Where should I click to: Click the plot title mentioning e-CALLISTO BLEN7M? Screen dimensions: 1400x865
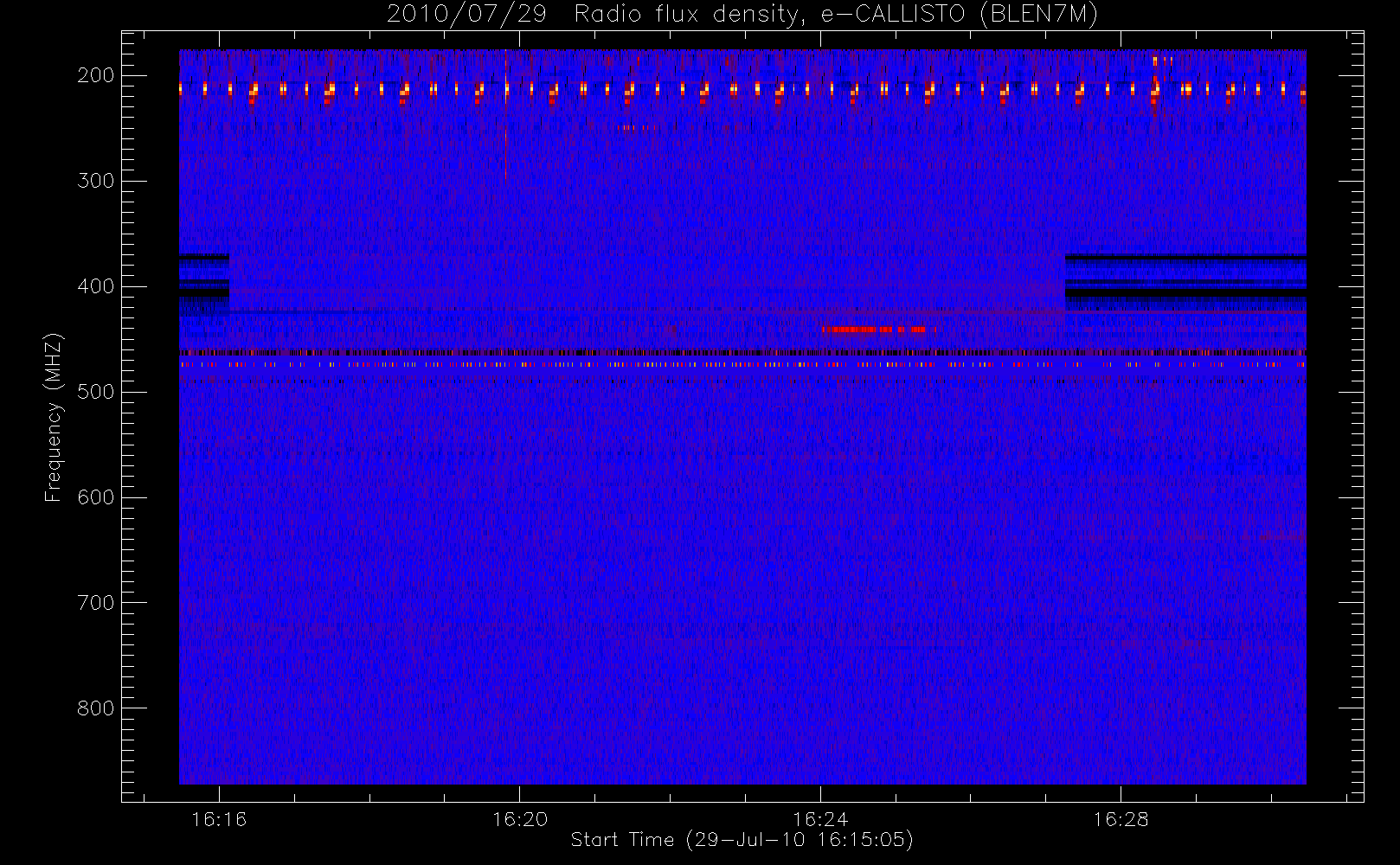pos(742,14)
